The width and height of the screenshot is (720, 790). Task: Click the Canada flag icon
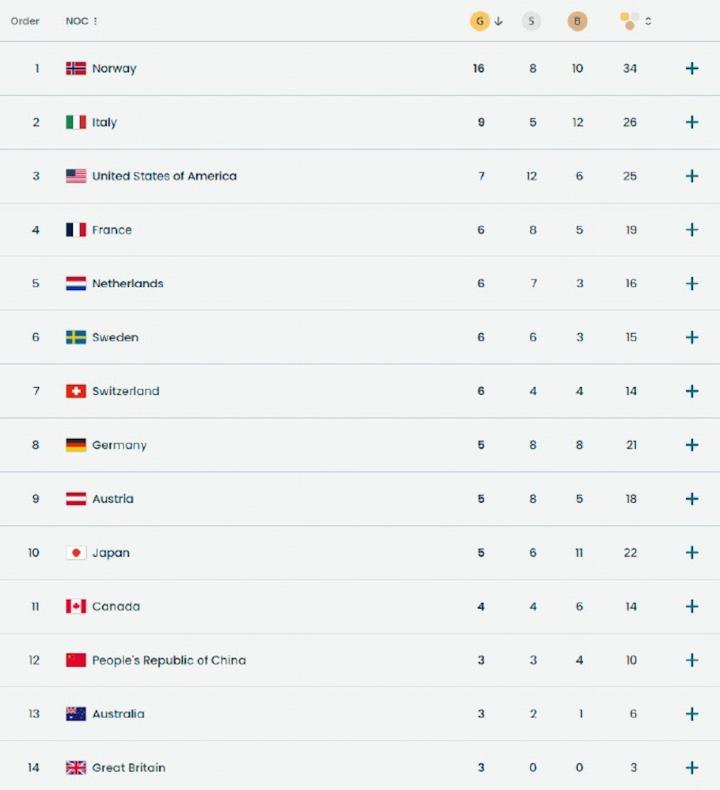[x=76, y=606]
